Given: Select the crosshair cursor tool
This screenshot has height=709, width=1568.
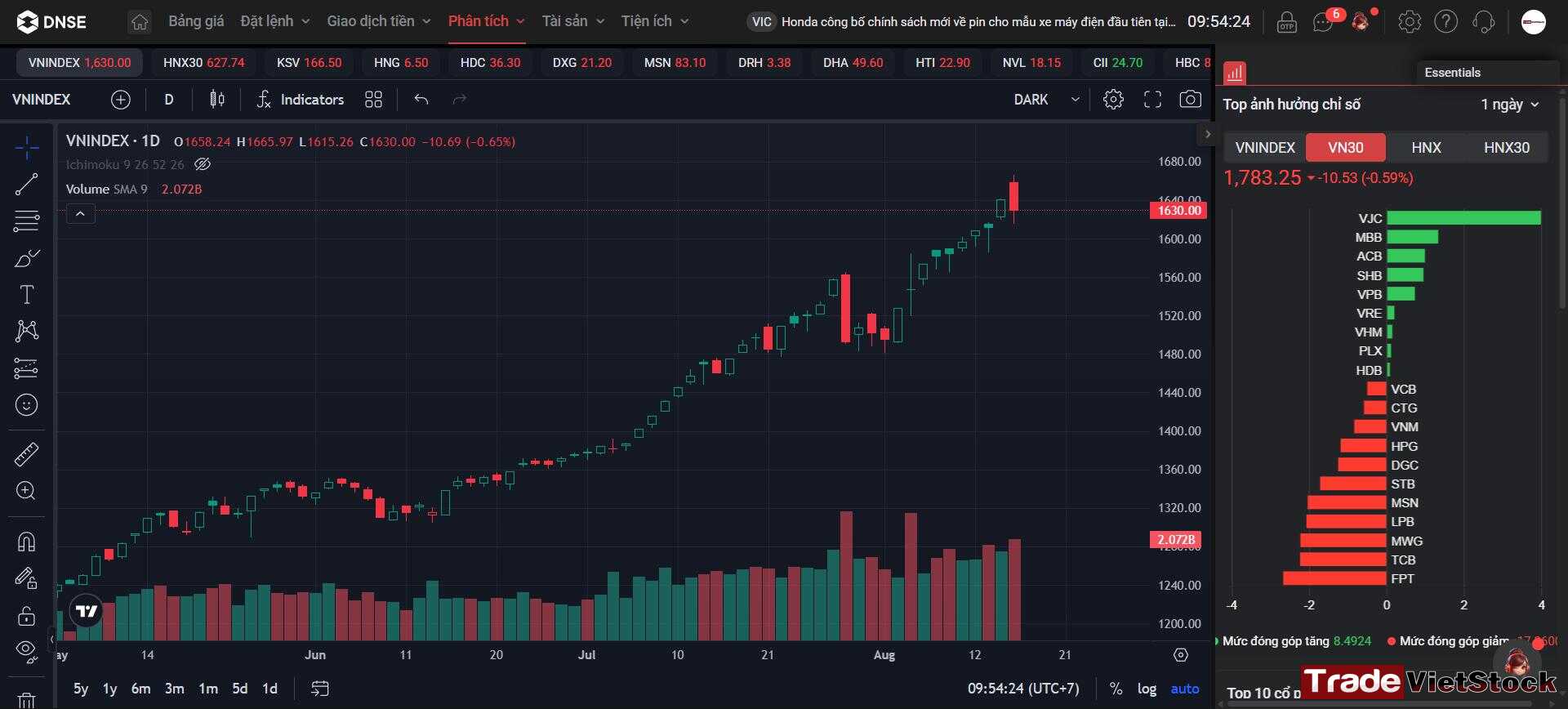Looking at the screenshot, I should point(27,149).
